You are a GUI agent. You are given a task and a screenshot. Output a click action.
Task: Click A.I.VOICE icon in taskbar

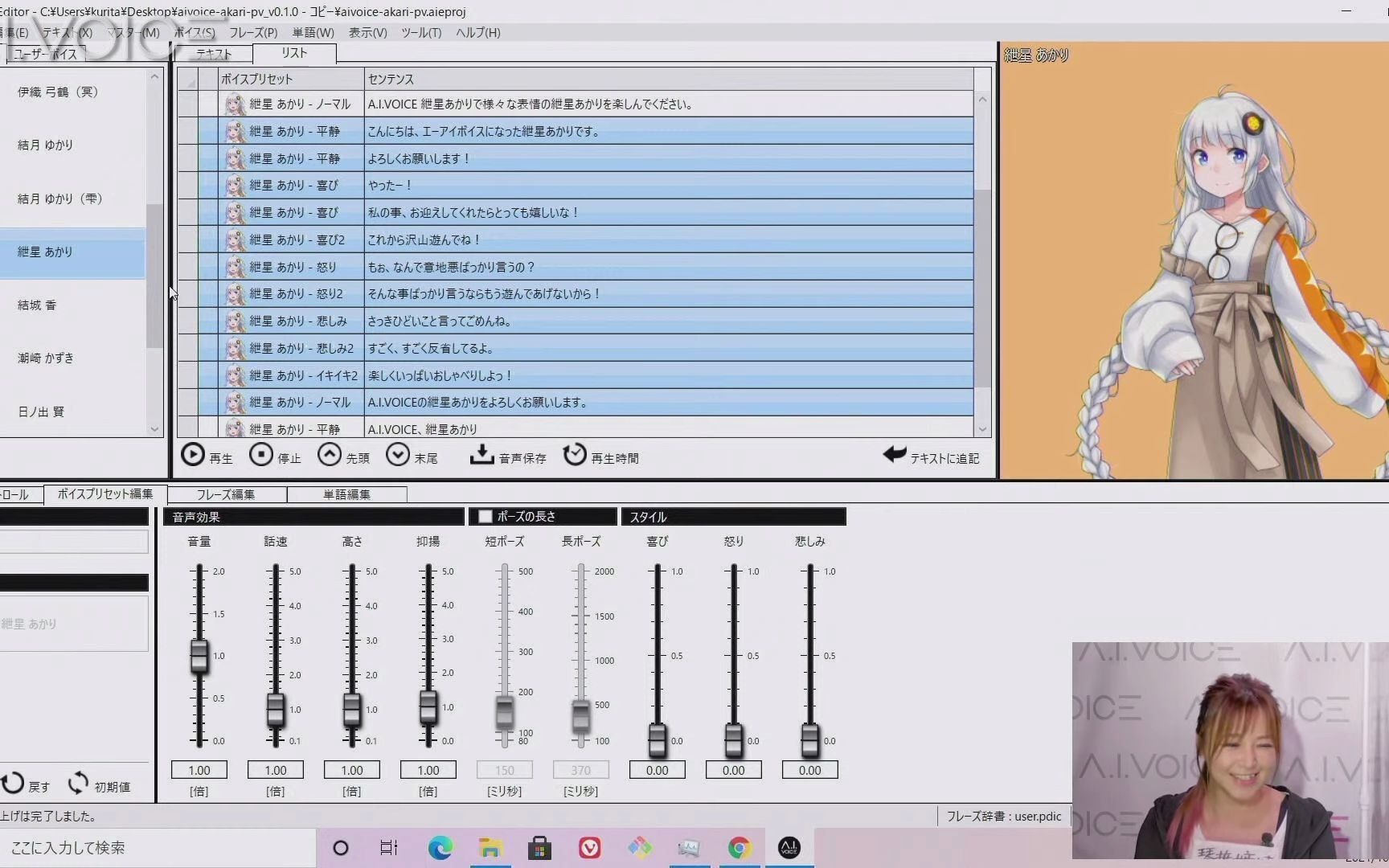(x=789, y=848)
